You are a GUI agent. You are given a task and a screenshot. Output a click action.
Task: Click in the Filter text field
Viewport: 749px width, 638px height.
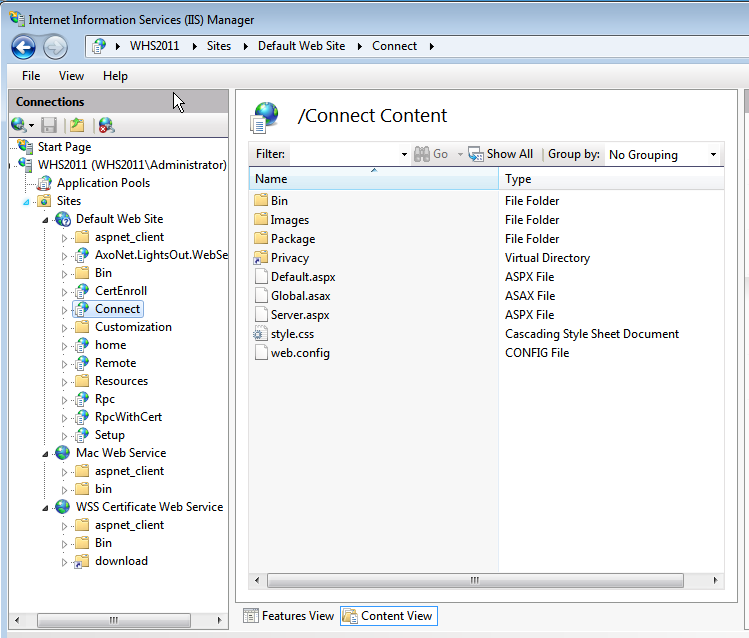343,155
